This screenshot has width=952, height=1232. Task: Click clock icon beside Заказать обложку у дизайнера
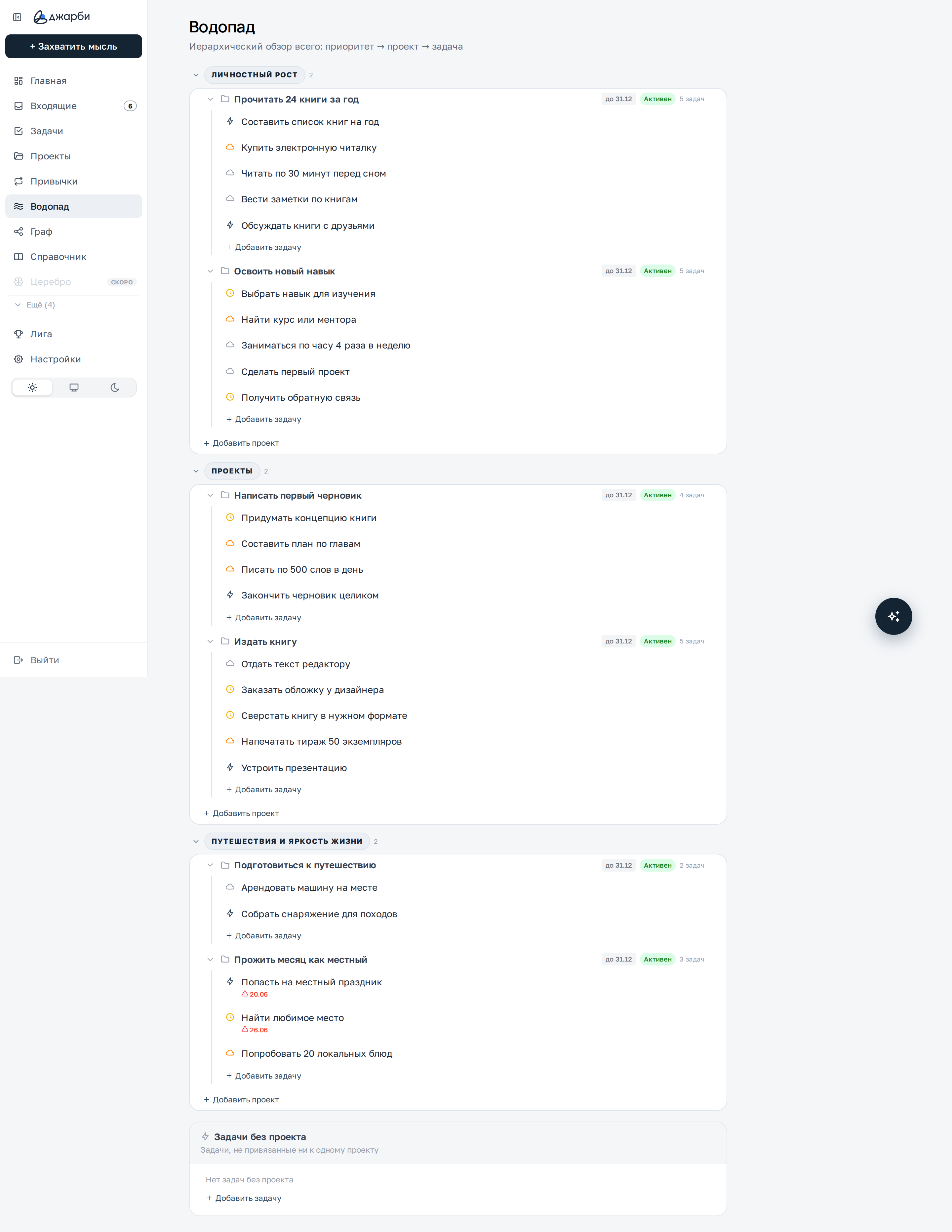click(x=230, y=689)
